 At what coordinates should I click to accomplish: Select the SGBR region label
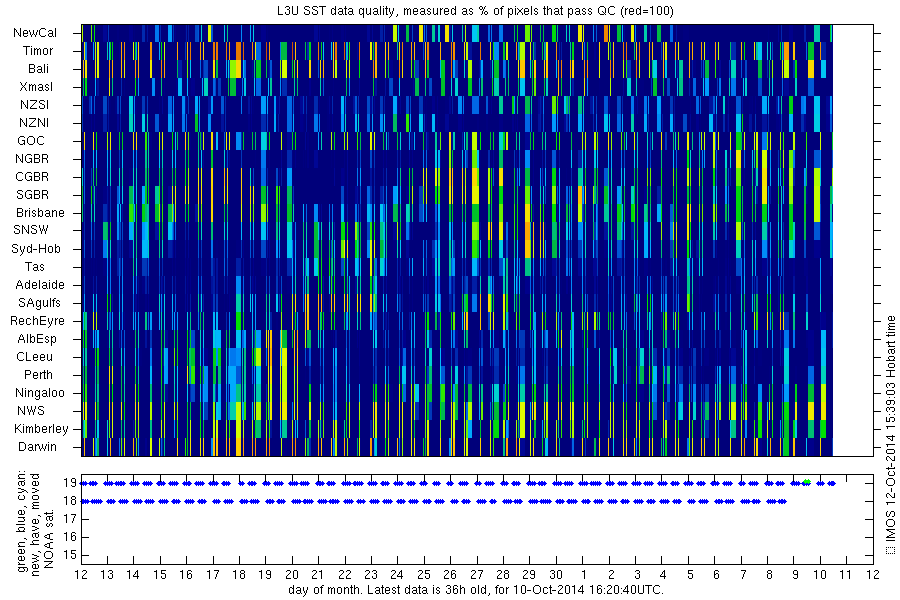(33, 195)
